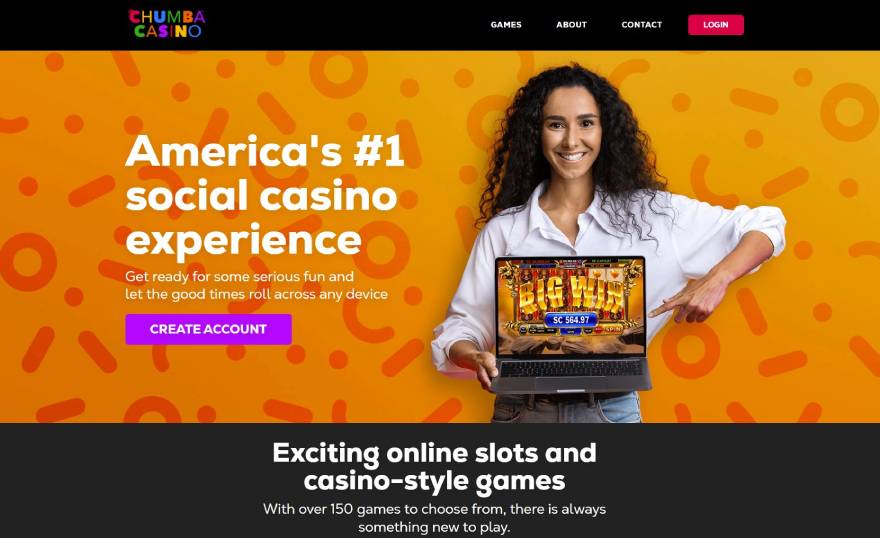Click the BIG WIN text on laptop screen
The width and height of the screenshot is (880, 538).
point(570,295)
